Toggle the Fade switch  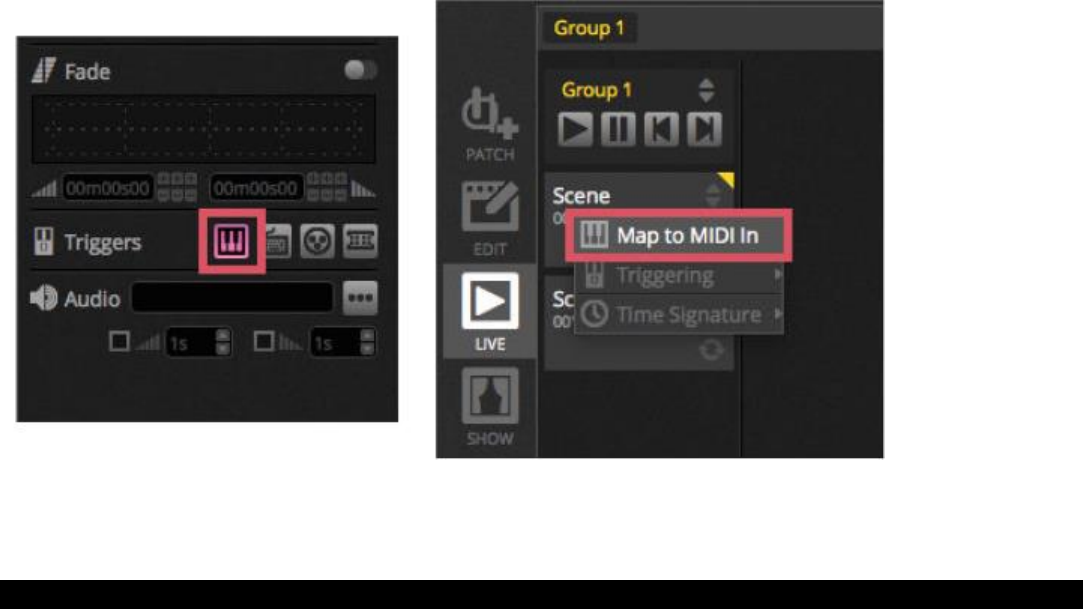tap(361, 70)
